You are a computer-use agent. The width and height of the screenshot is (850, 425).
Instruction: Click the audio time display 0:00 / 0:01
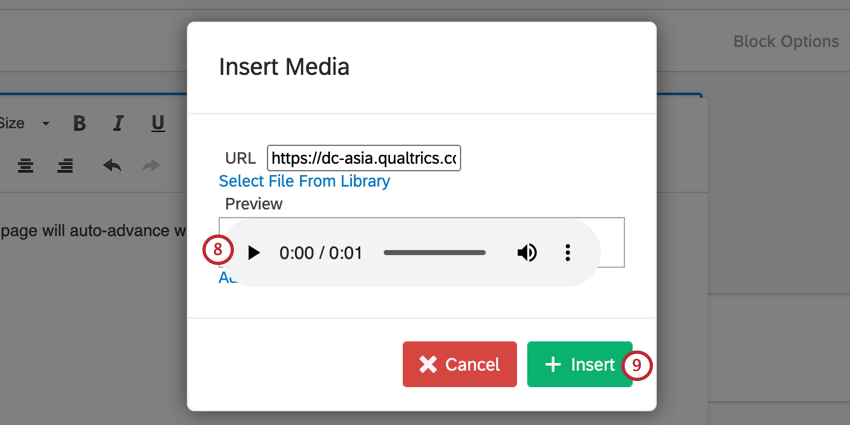point(320,253)
